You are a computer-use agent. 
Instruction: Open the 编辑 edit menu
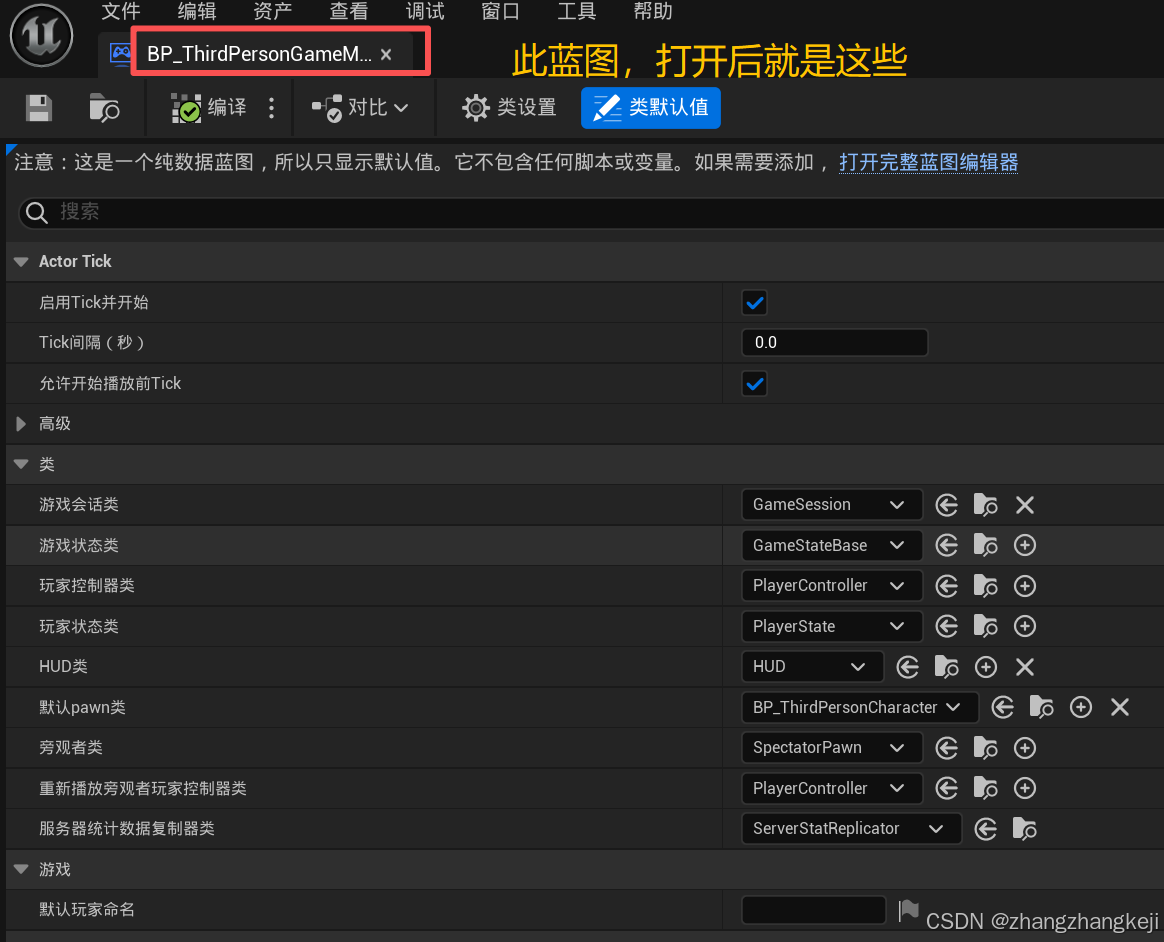pos(197,11)
